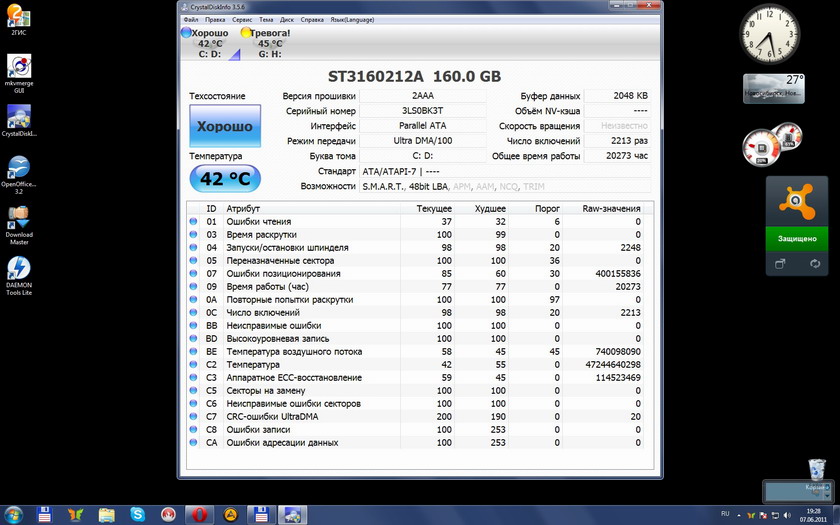
Task: Switch input language via RU indicator
Action: click(725, 514)
